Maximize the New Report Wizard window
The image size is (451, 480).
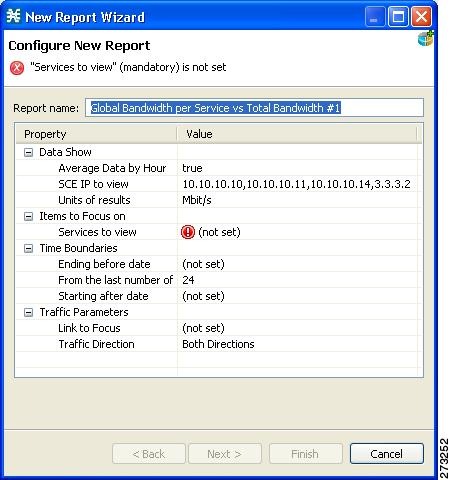point(398,16)
